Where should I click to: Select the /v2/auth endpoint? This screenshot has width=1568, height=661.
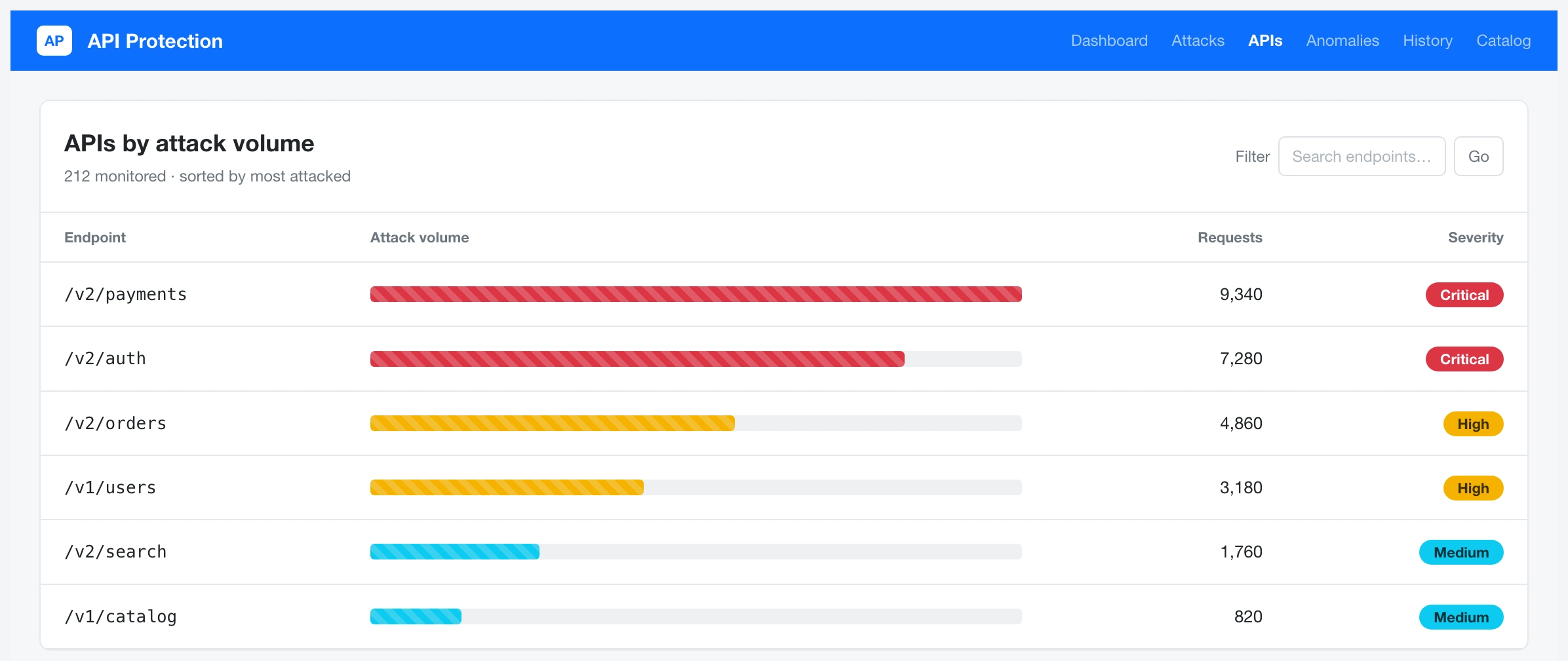point(105,359)
